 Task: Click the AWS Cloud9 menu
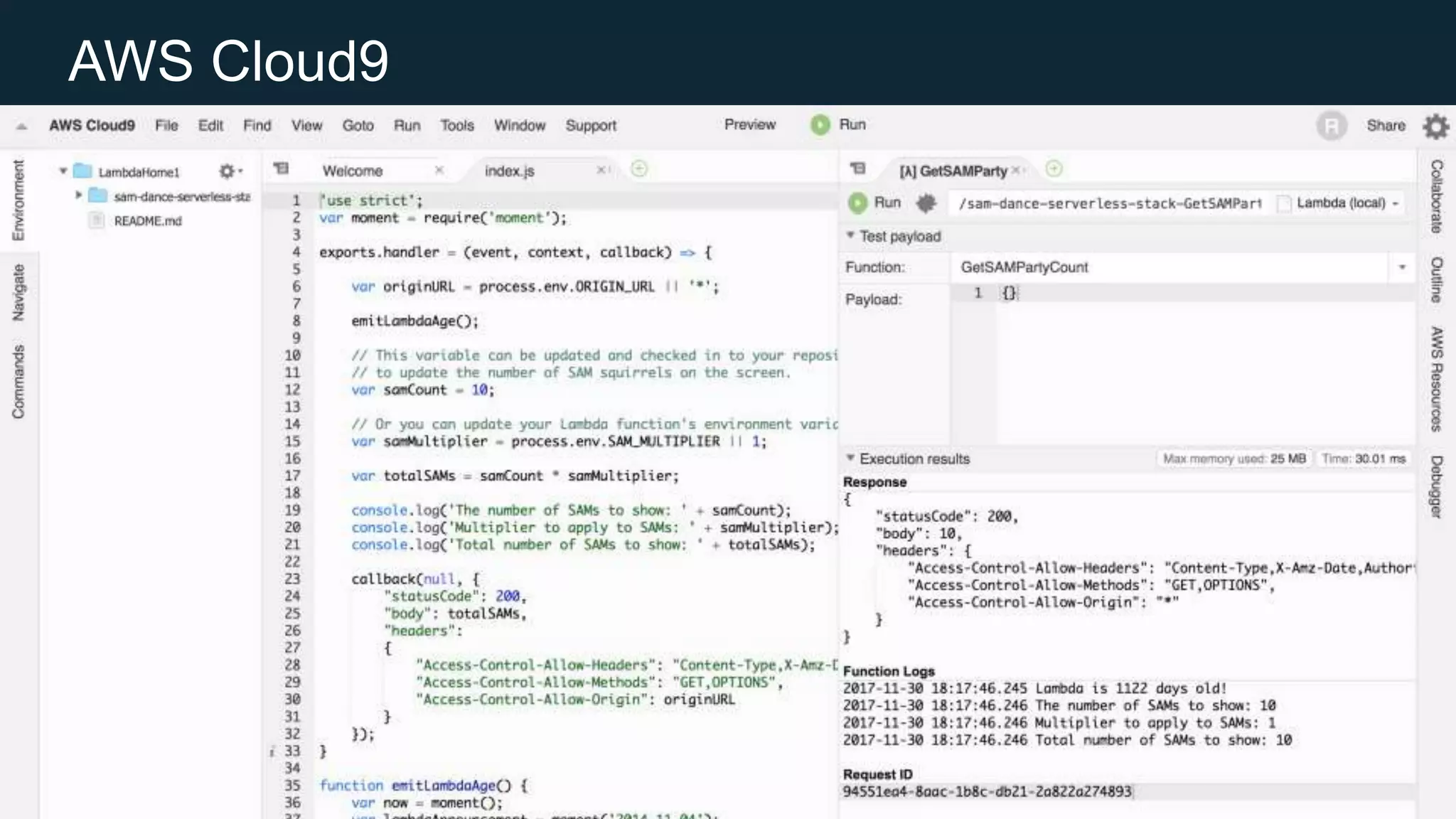[x=92, y=125]
